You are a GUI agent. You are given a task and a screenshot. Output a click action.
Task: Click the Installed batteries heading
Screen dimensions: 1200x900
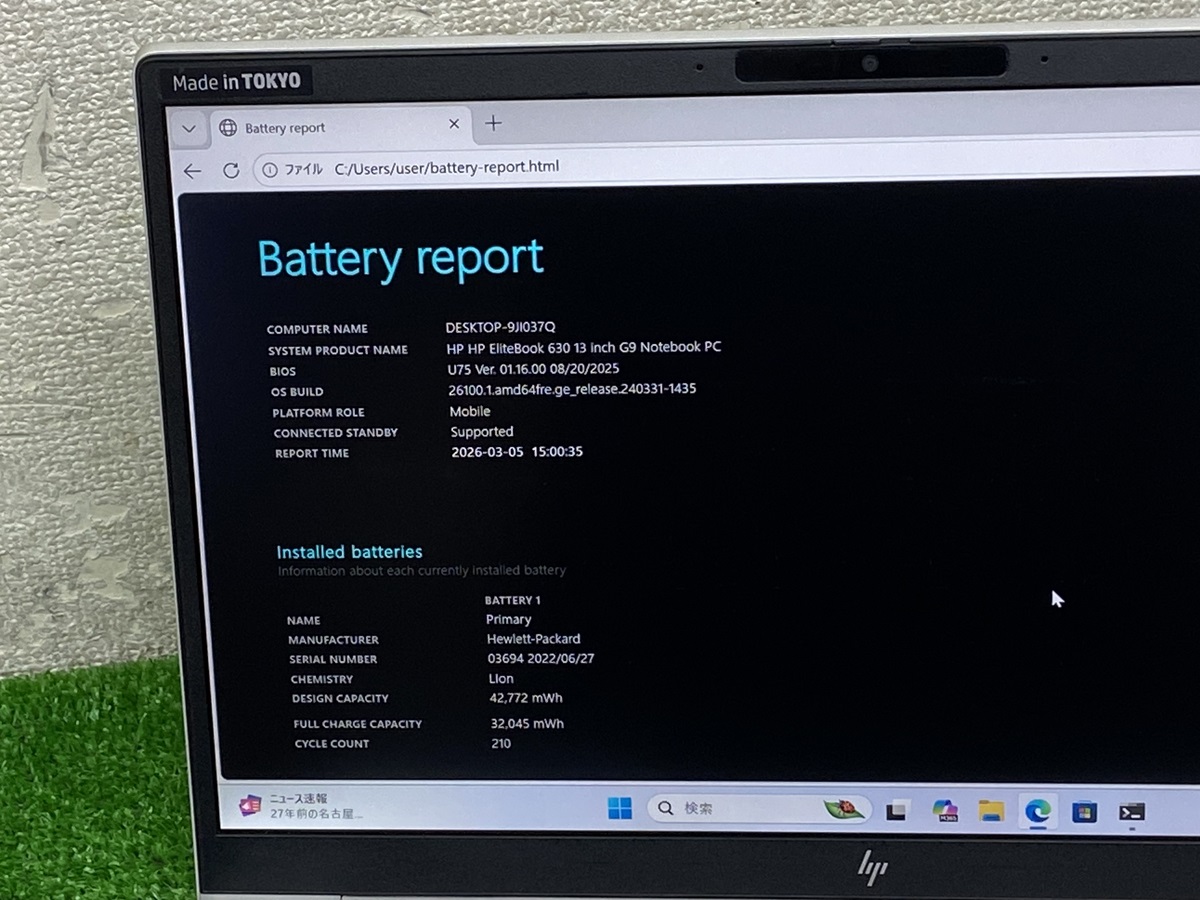pyautogui.click(x=349, y=552)
